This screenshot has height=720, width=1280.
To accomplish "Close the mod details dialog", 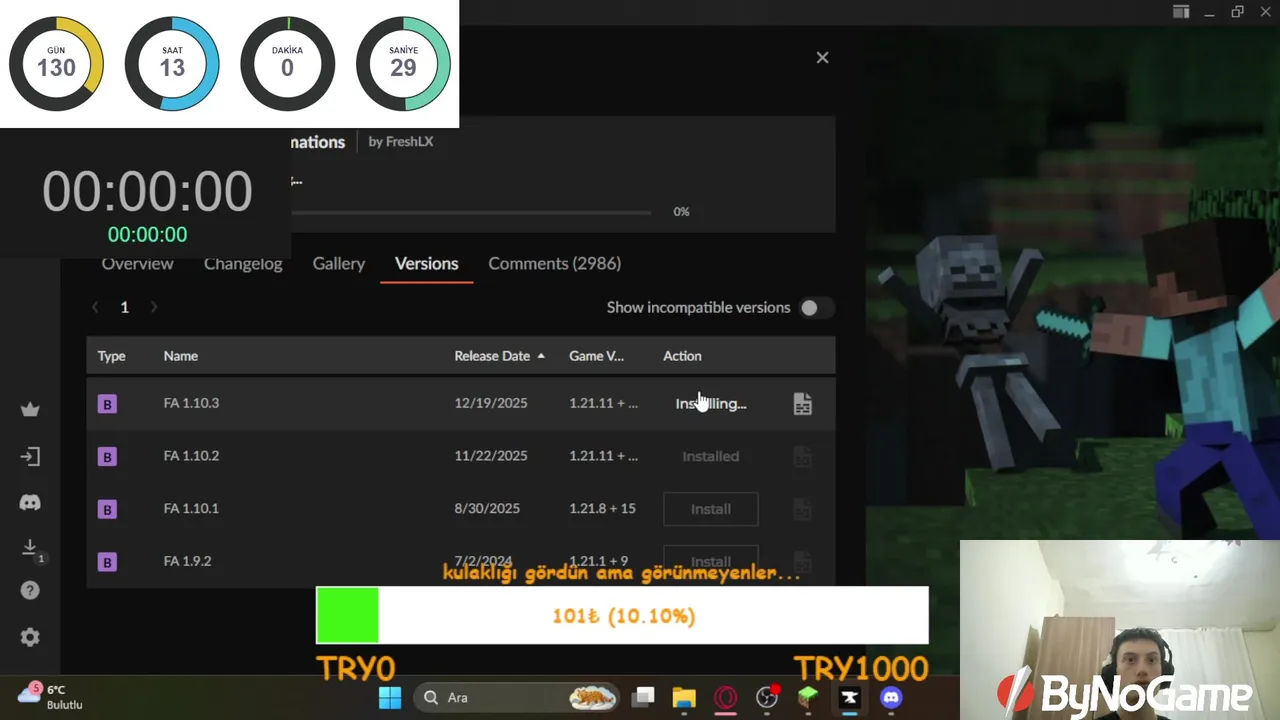I will (822, 58).
